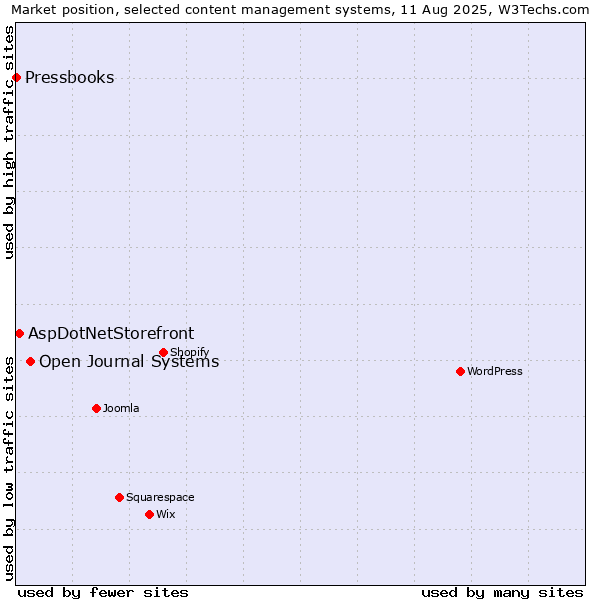600x600 pixels.
Task: Select the Squarespace label
Action: coord(160,497)
